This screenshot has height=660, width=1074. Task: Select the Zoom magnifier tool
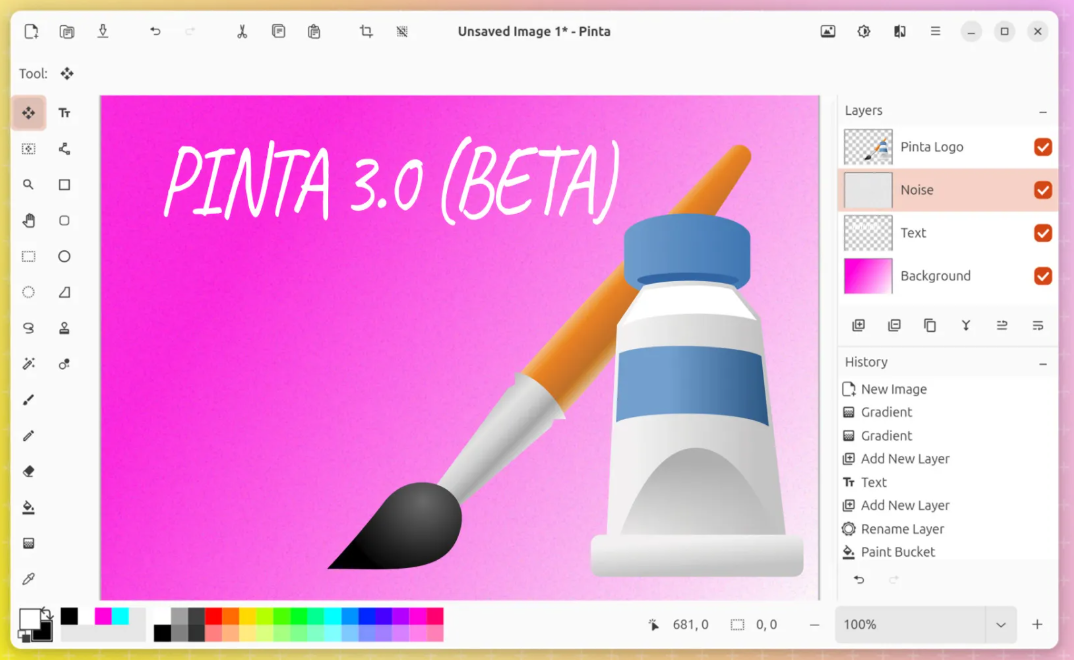point(28,185)
